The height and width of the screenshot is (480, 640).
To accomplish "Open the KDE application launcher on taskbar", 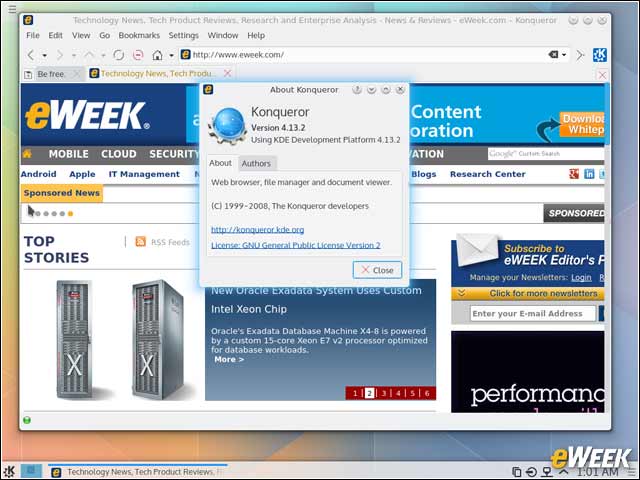I will coord(9,471).
